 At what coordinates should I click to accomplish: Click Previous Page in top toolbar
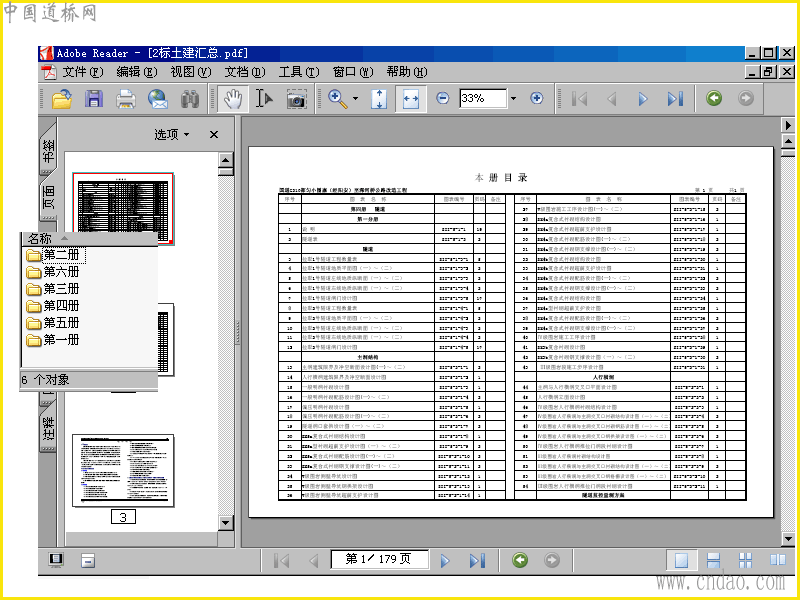(x=612, y=98)
